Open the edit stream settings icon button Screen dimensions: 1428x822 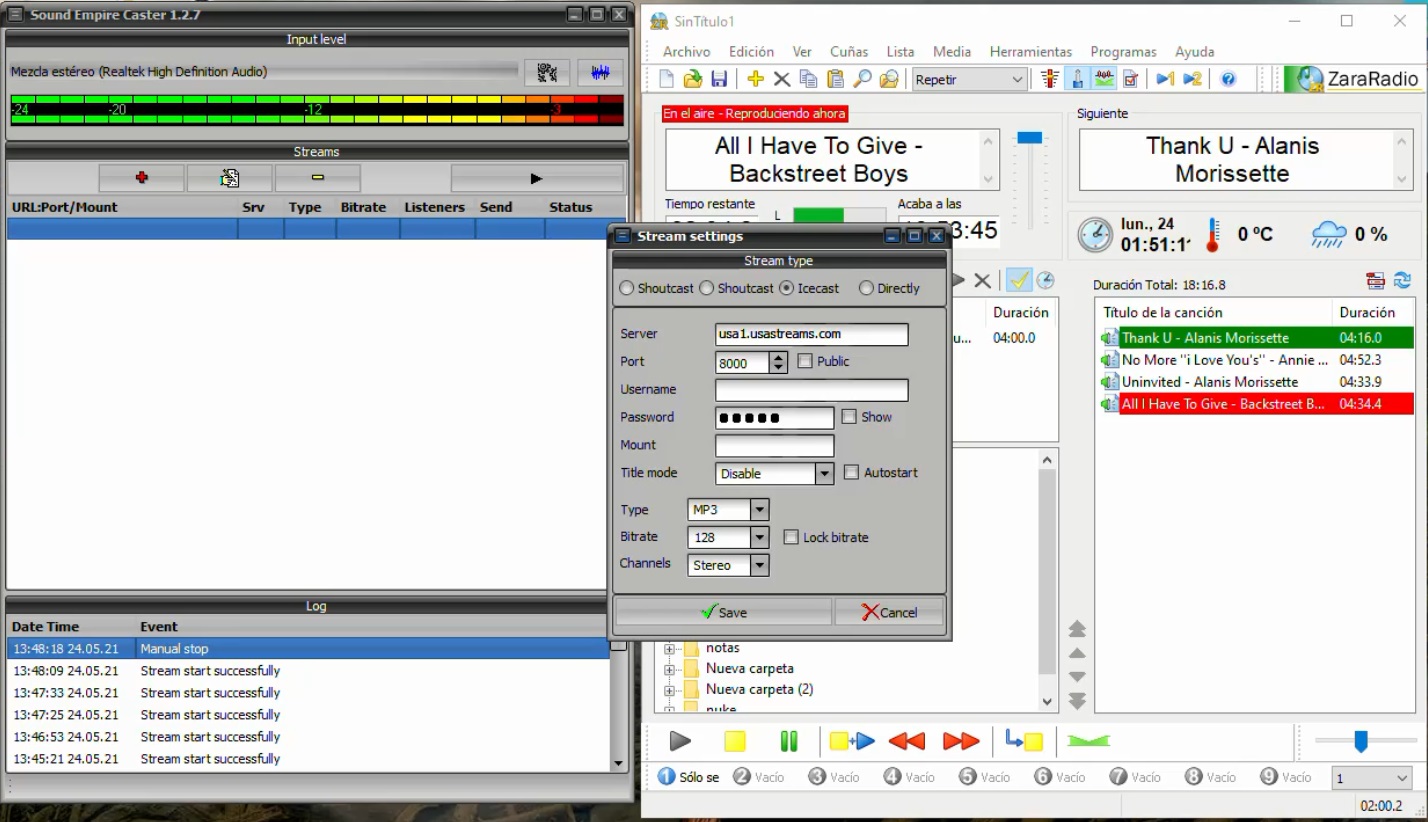tap(229, 178)
